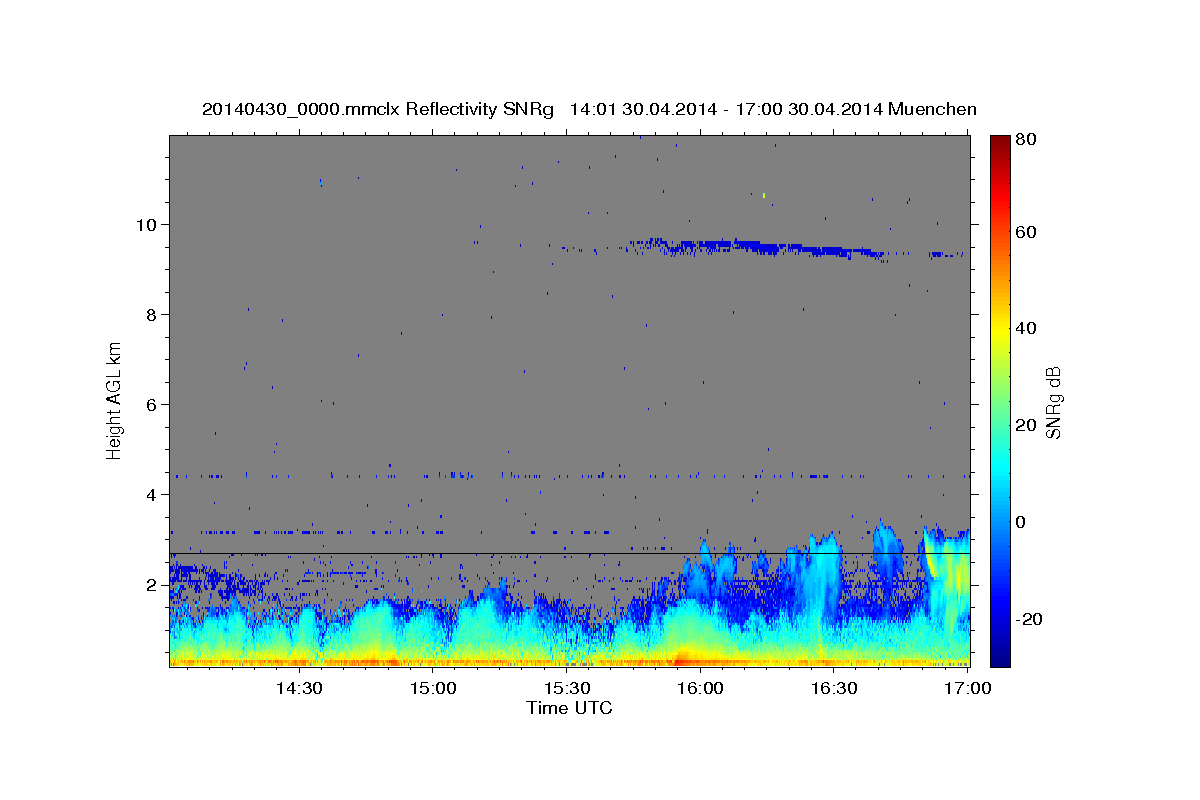Click the 15:30 time tick label
Image resolution: width=1200 pixels, height=800 pixels.
[x=567, y=688]
